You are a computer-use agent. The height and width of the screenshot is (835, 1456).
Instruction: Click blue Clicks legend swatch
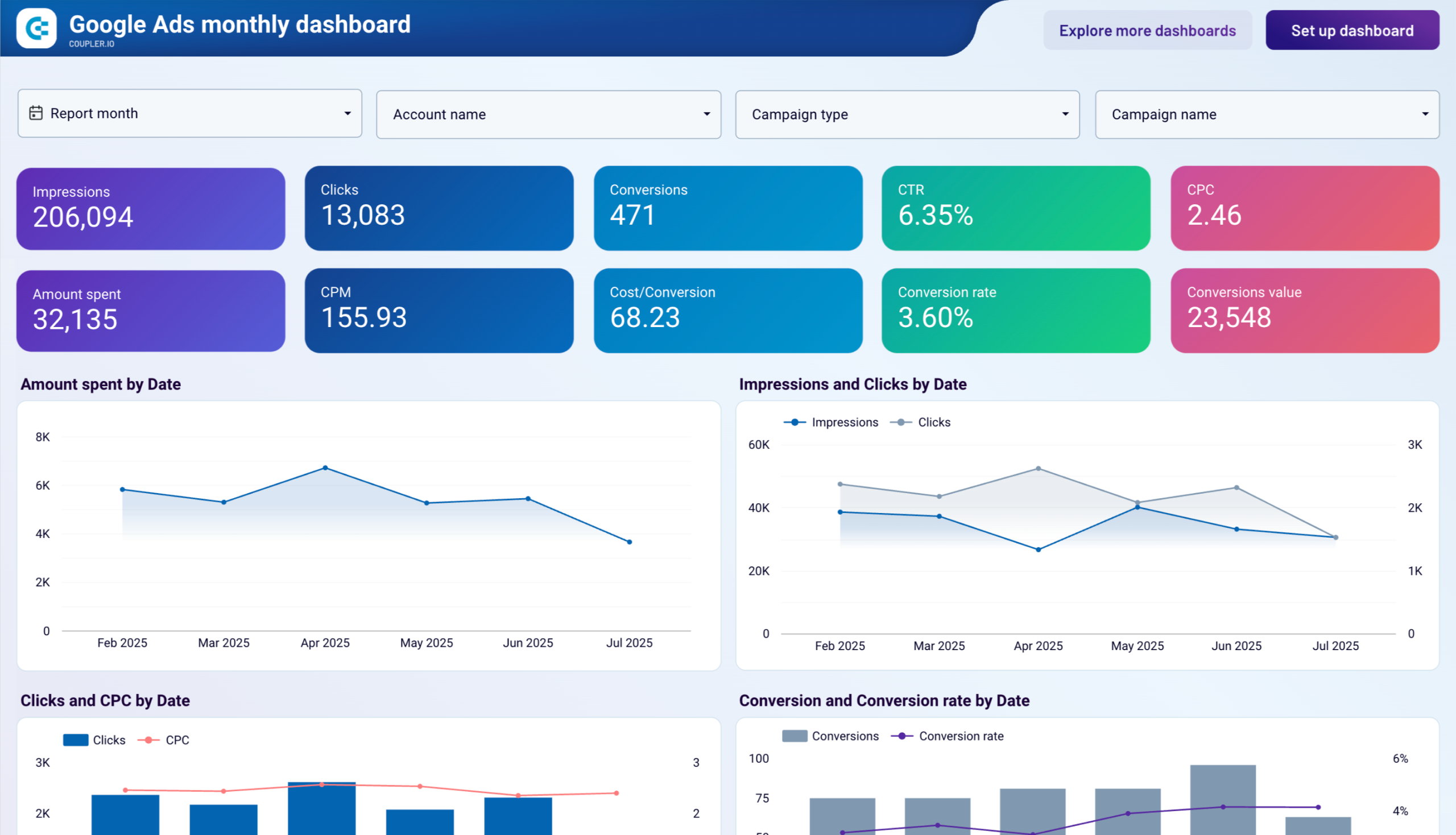click(x=76, y=740)
